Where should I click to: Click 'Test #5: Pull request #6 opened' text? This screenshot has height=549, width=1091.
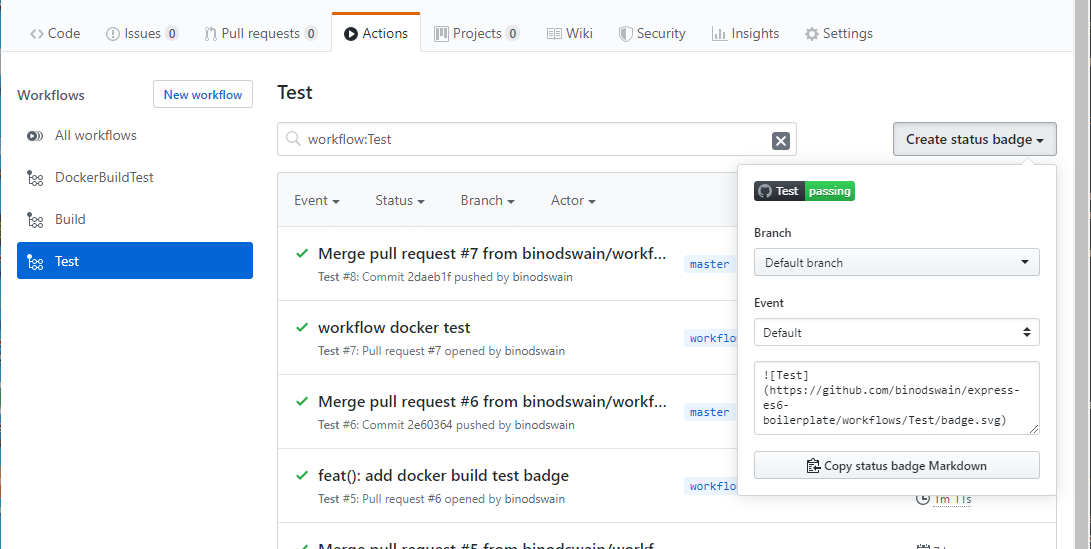[x=441, y=499]
